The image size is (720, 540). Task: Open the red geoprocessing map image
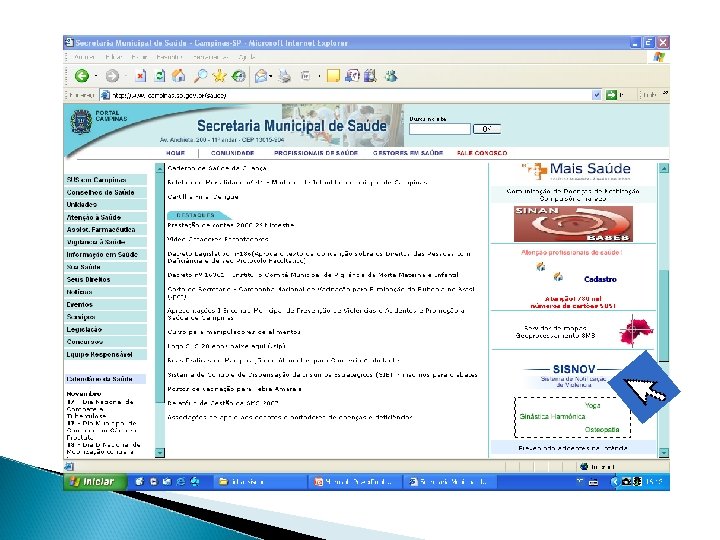point(636,331)
